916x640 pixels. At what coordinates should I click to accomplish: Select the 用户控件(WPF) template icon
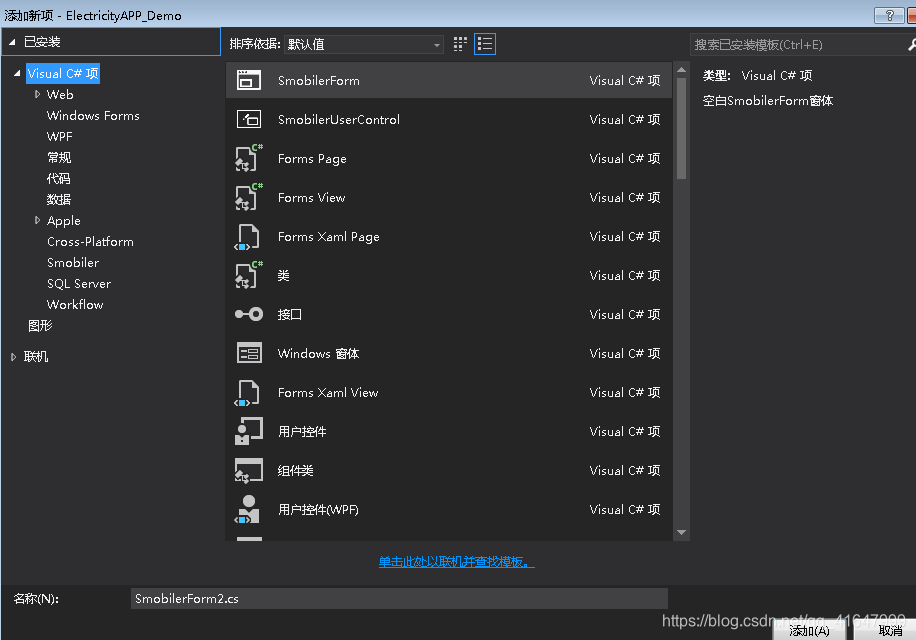[248, 509]
